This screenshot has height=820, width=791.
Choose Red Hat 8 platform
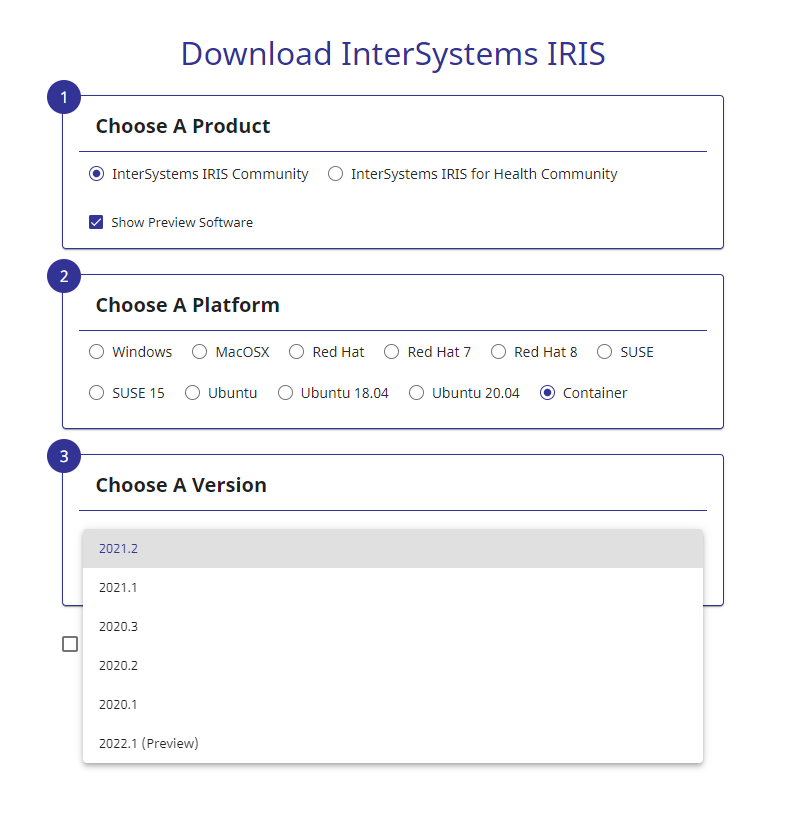click(x=498, y=352)
